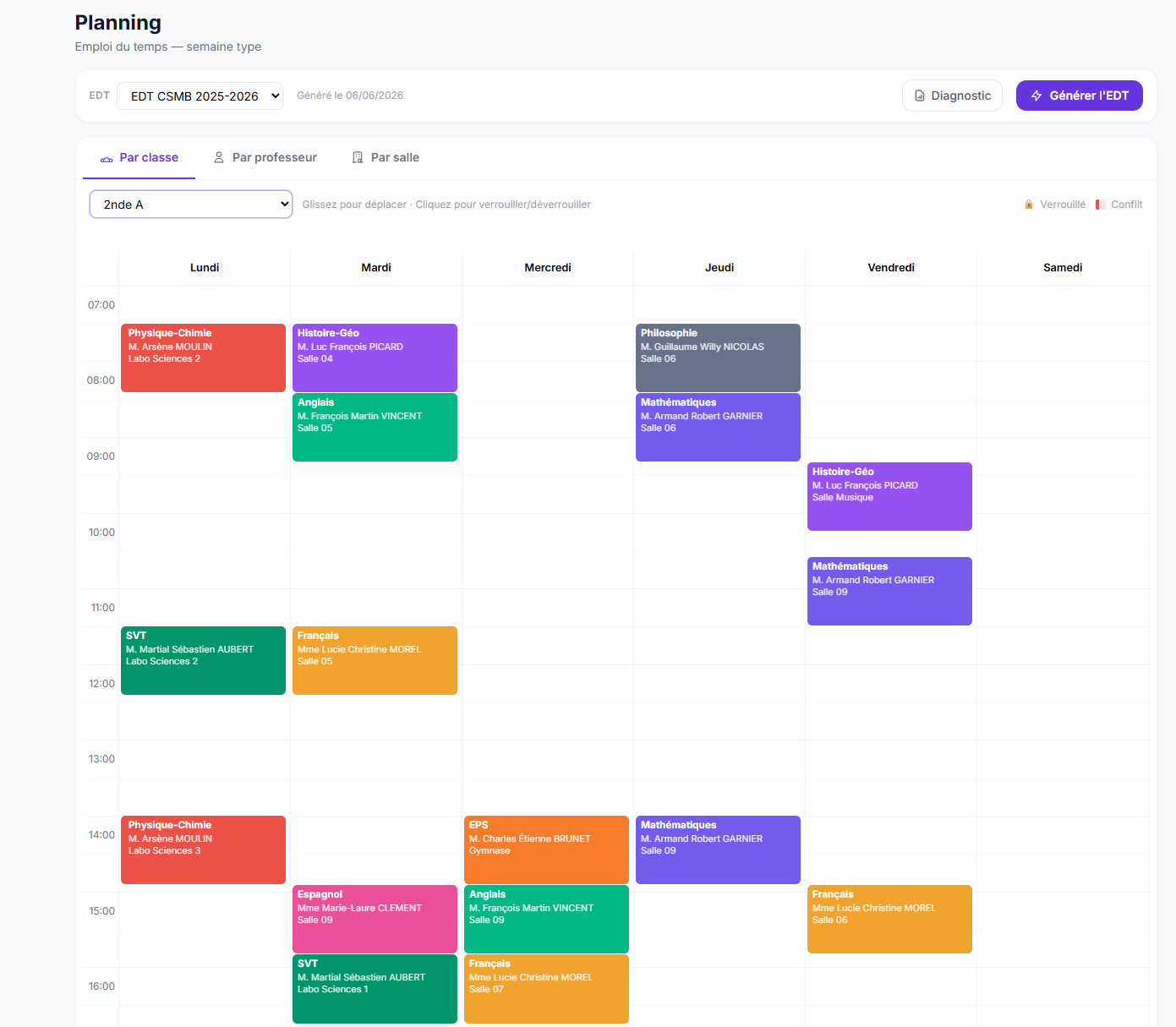This screenshot has height=1027, width=1176.
Task: Click the red Conflit legend swatch
Action: (1100, 205)
